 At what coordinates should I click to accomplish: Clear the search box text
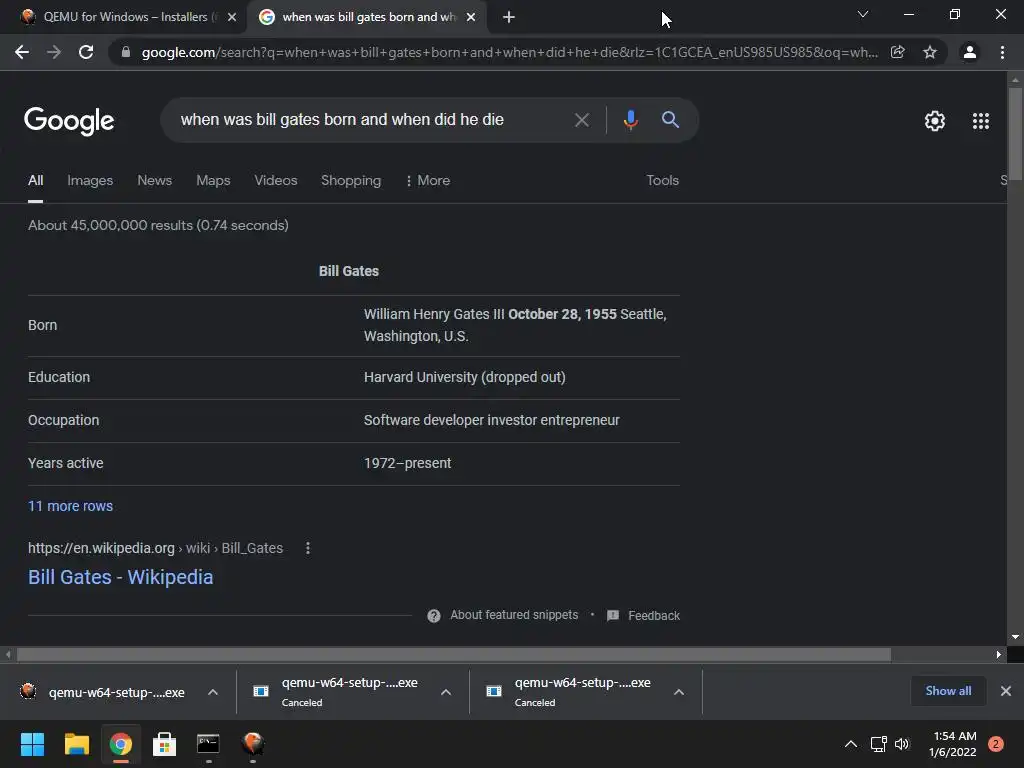(581, 120)
